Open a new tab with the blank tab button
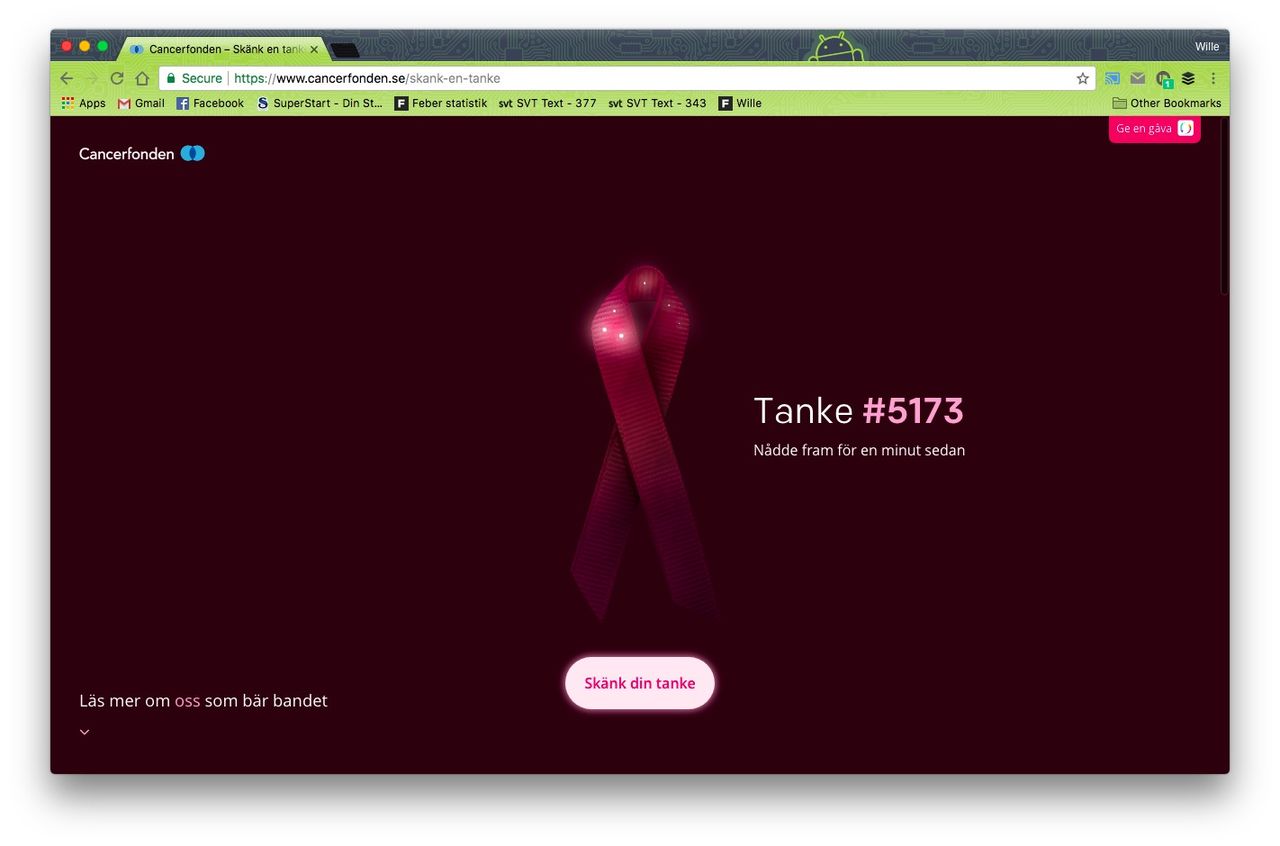This screenshot has height=846, width=1280. pos(344,50)
